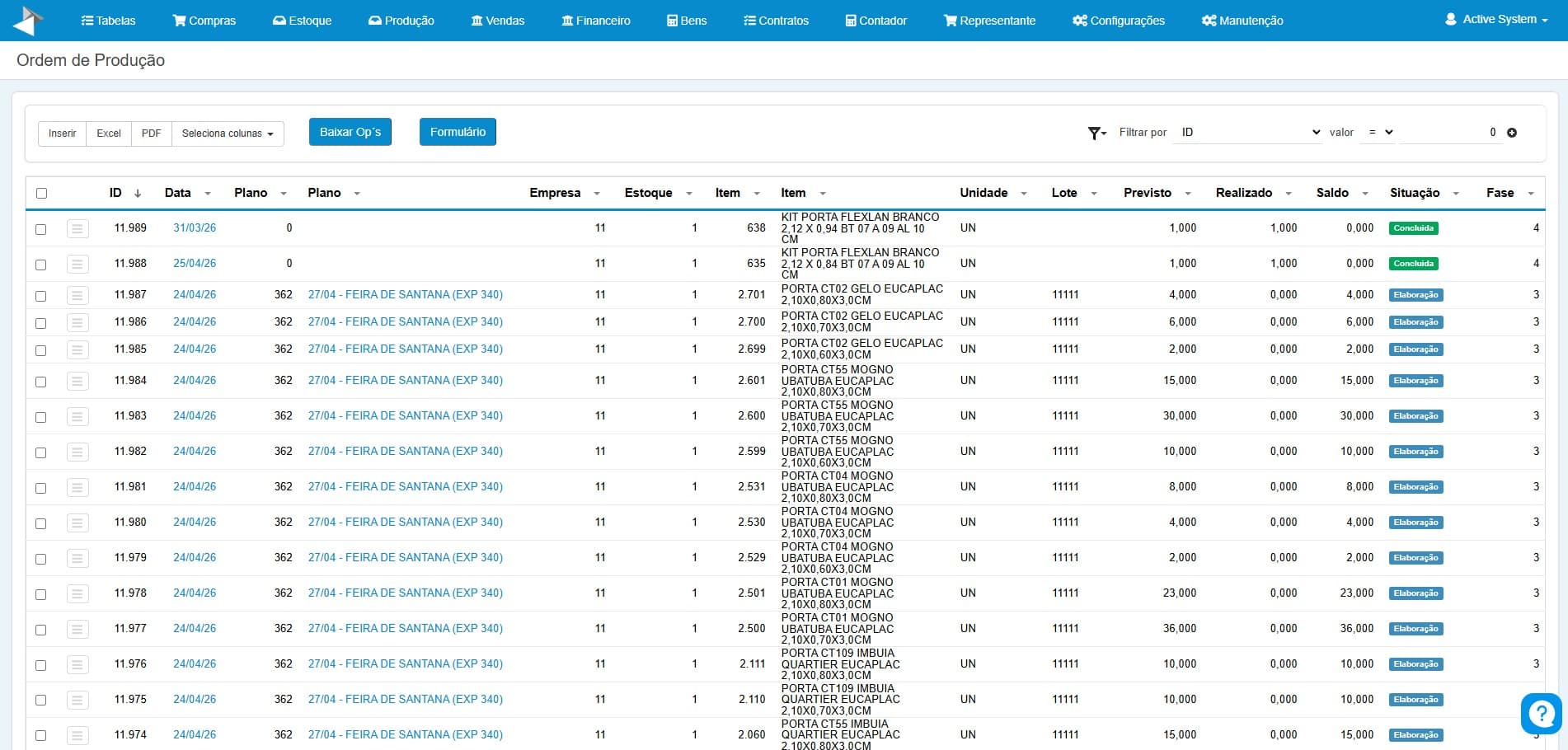Open plan link for order 11.987
The height and width of the screenshot is (750, 1568).
tap(406, 295)
